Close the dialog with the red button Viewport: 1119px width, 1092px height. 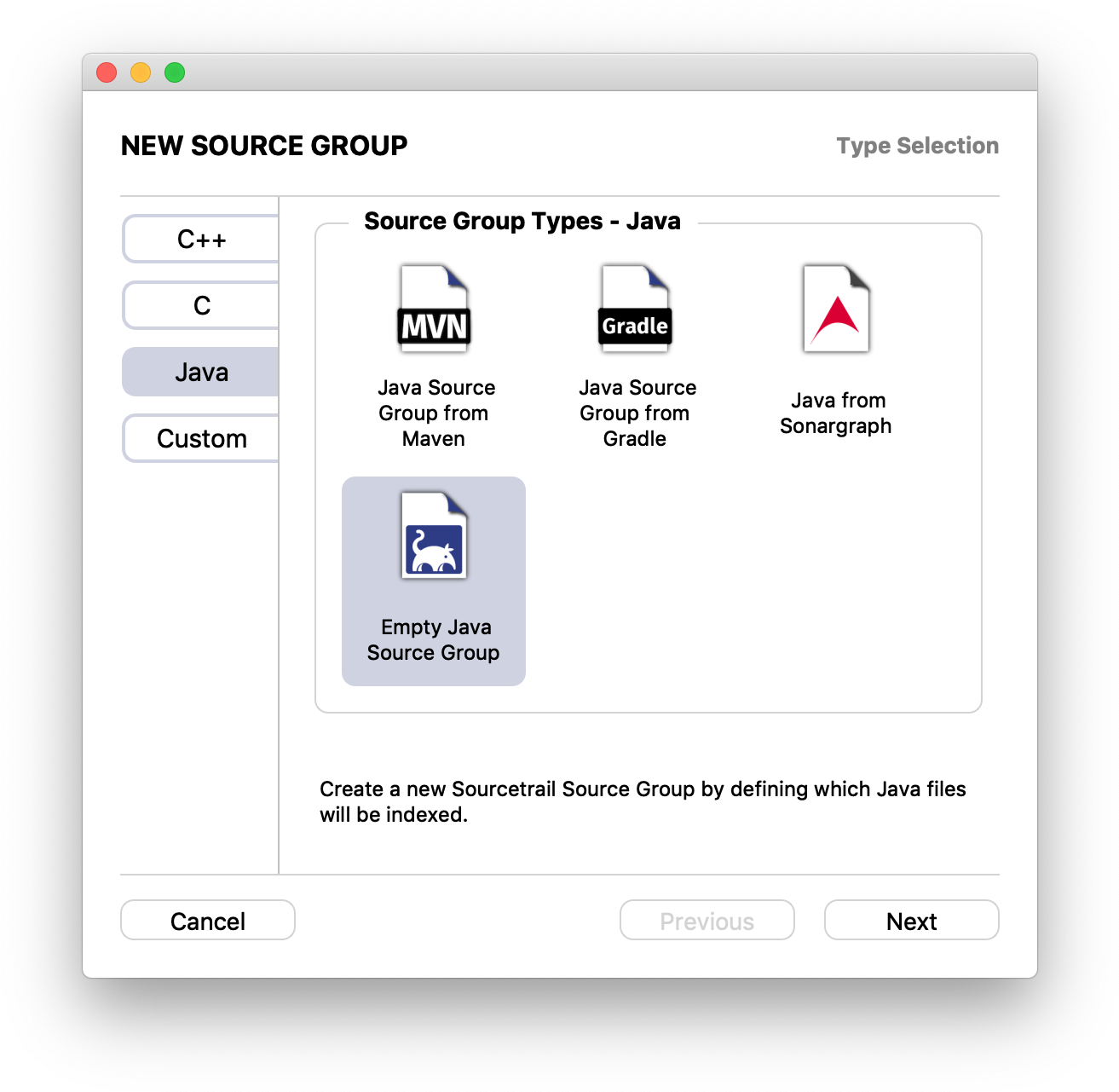click(x=107, y=73)
